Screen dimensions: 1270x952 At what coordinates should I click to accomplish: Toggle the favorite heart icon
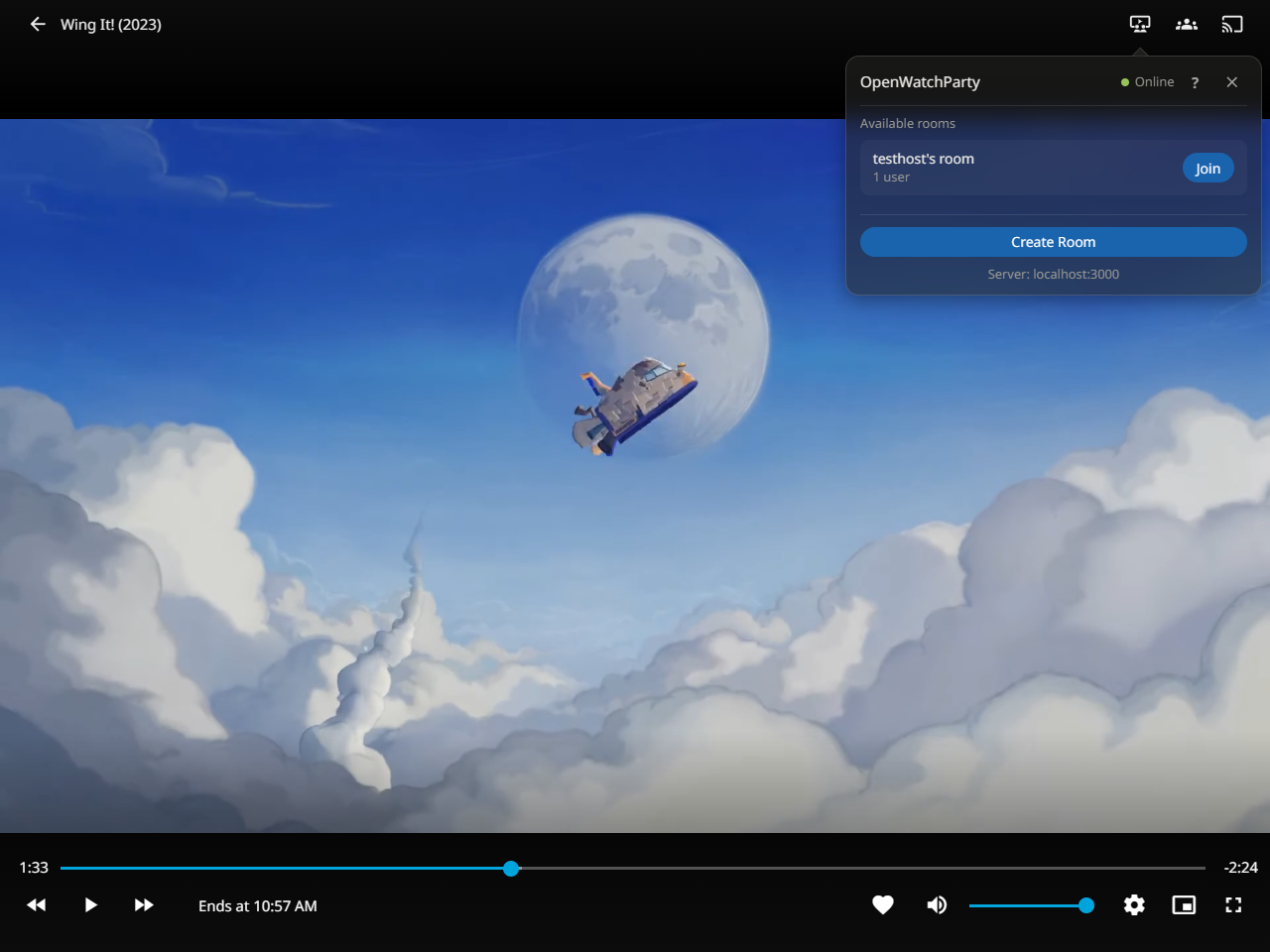click(x=883, y=904)
